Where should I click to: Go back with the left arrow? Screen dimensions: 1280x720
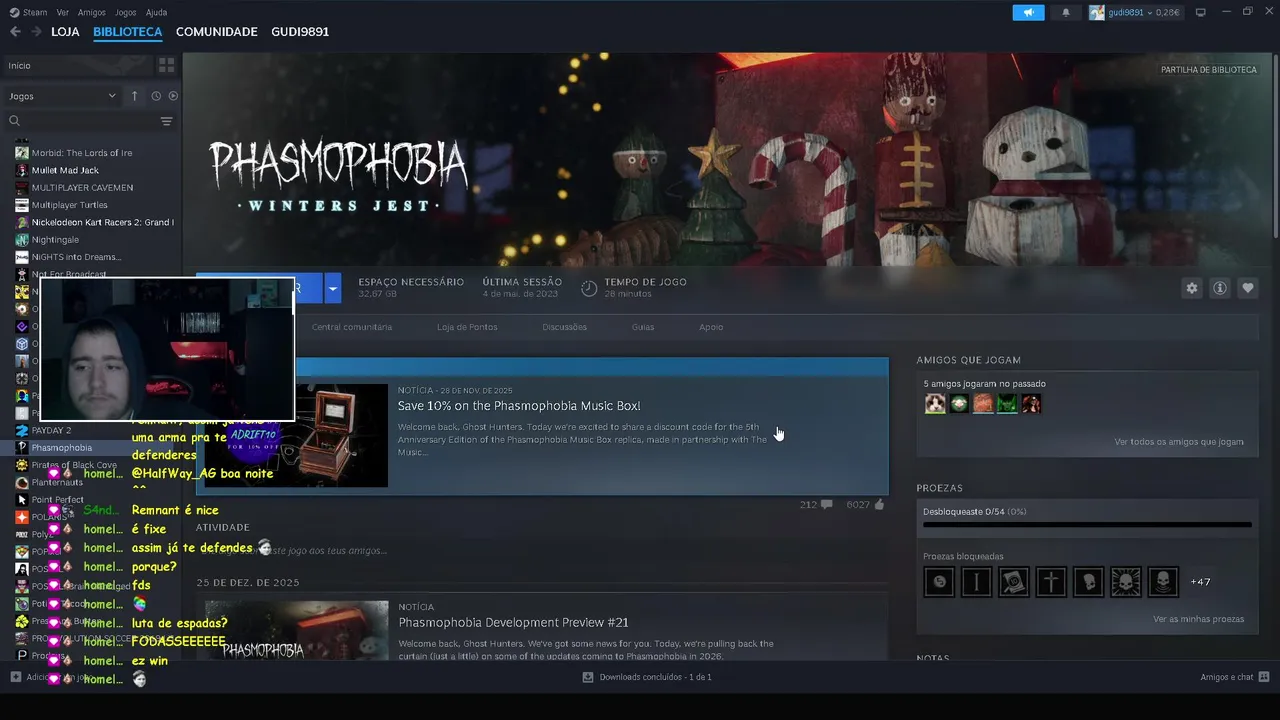pyautogui.click(x=15, y=32)
